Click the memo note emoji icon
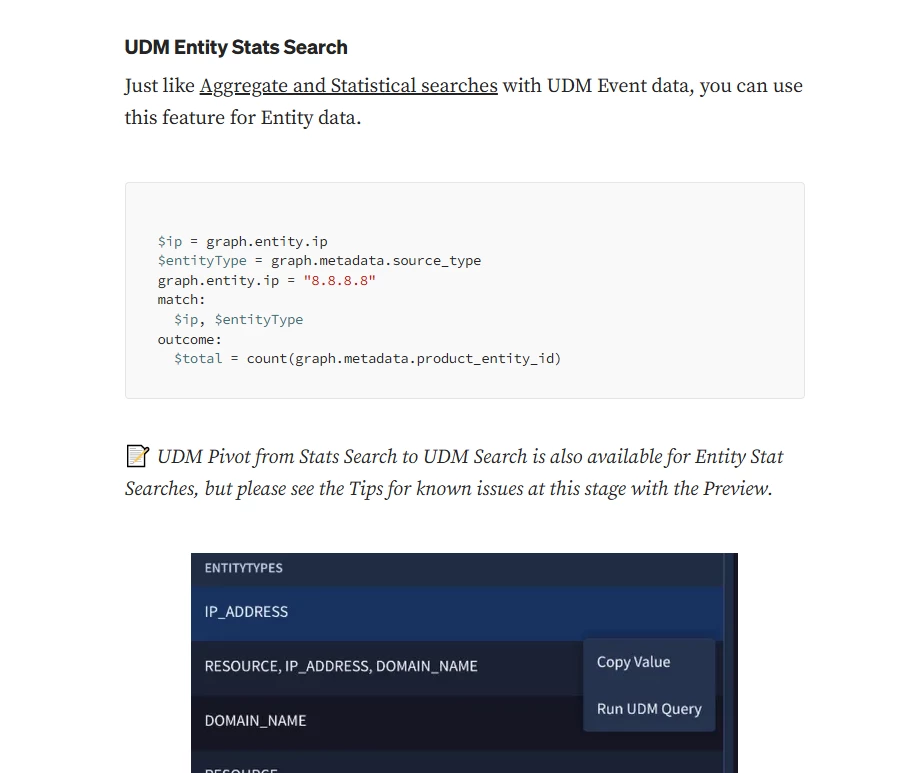 click(137, 456)
